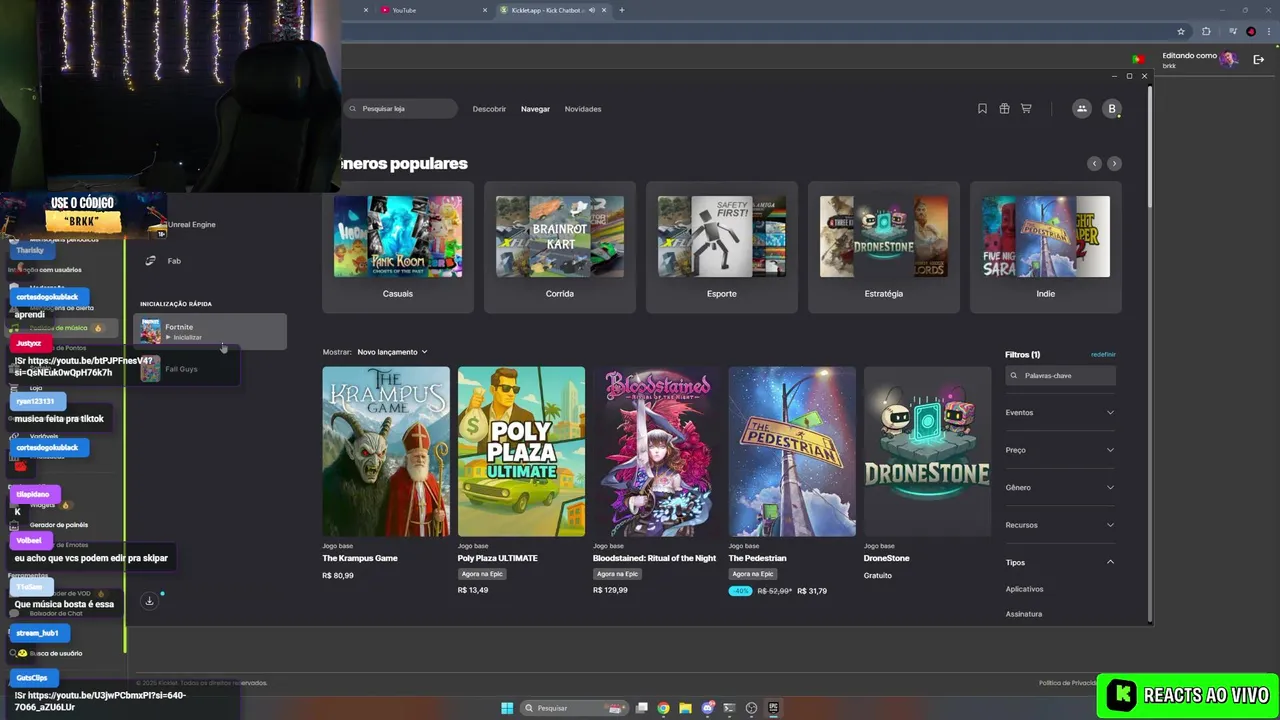Image resolution: width=1280 pixels, height=720 pixels.
Task: Expand the Gênero filter
Action: (1060, 487)
